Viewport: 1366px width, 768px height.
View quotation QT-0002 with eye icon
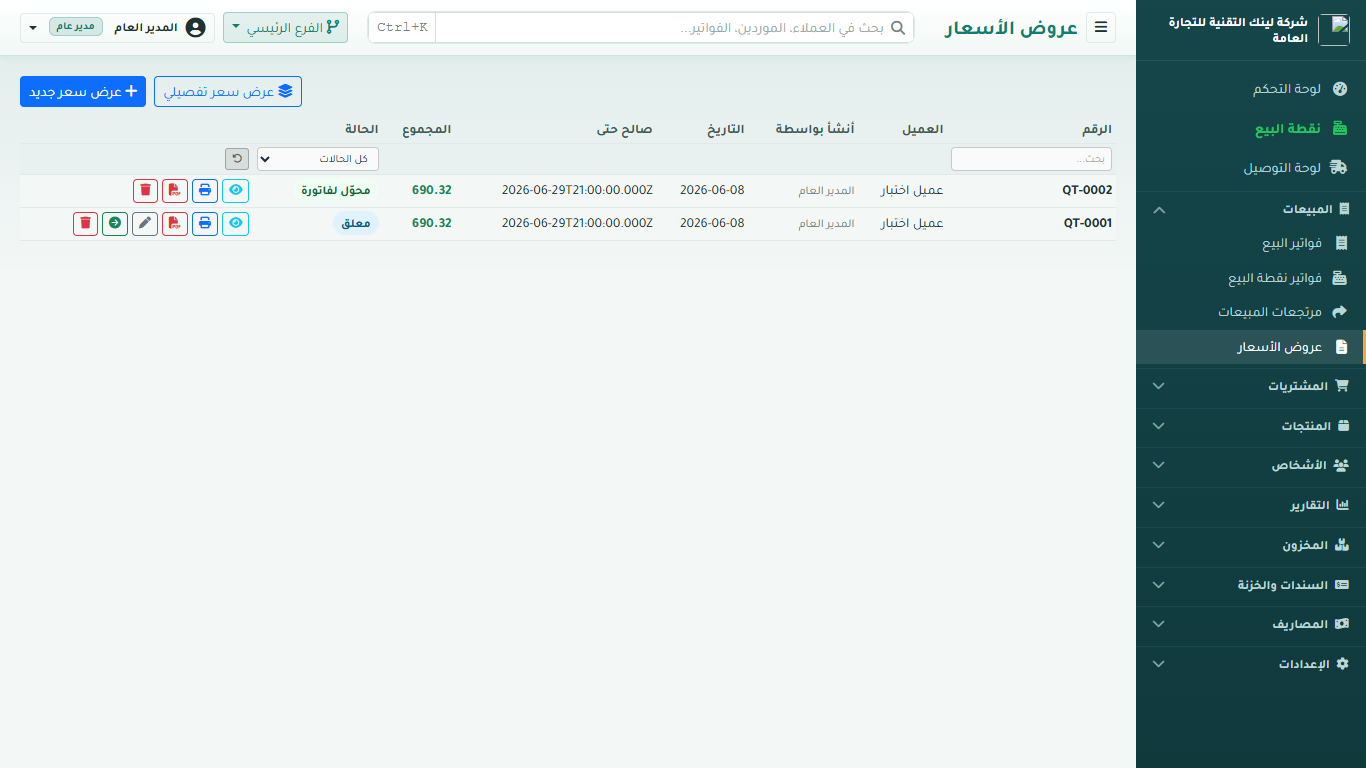tap(236, 190)
